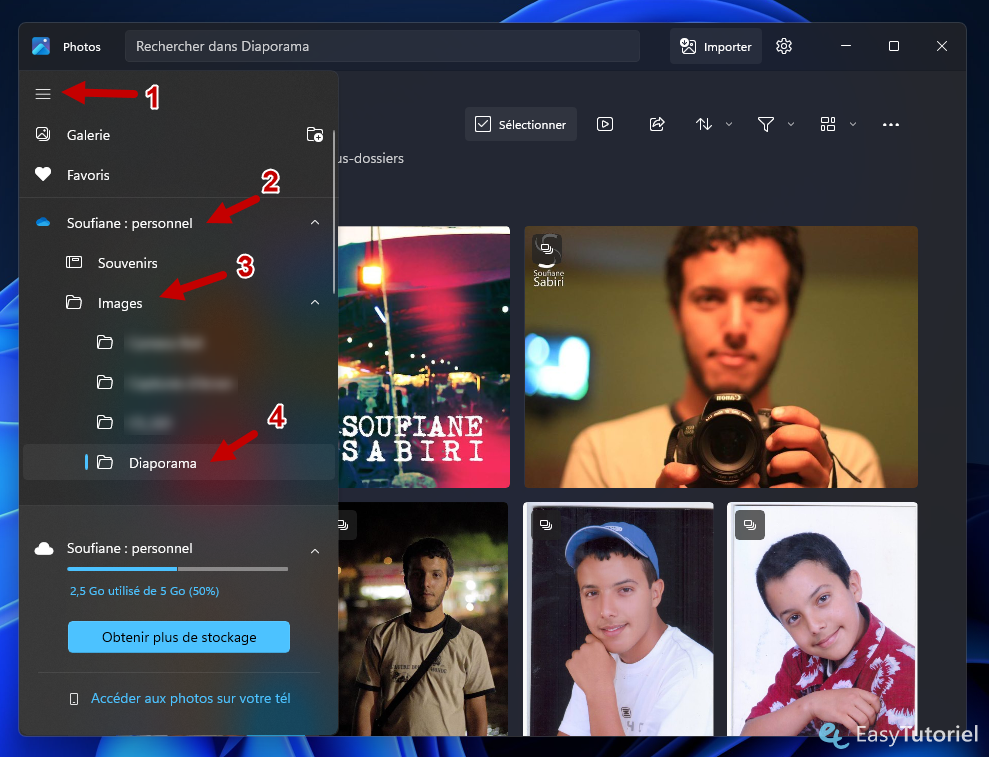The image size is (989, 757).
Task: Collapse the Images folder tree
Action: 315,303
